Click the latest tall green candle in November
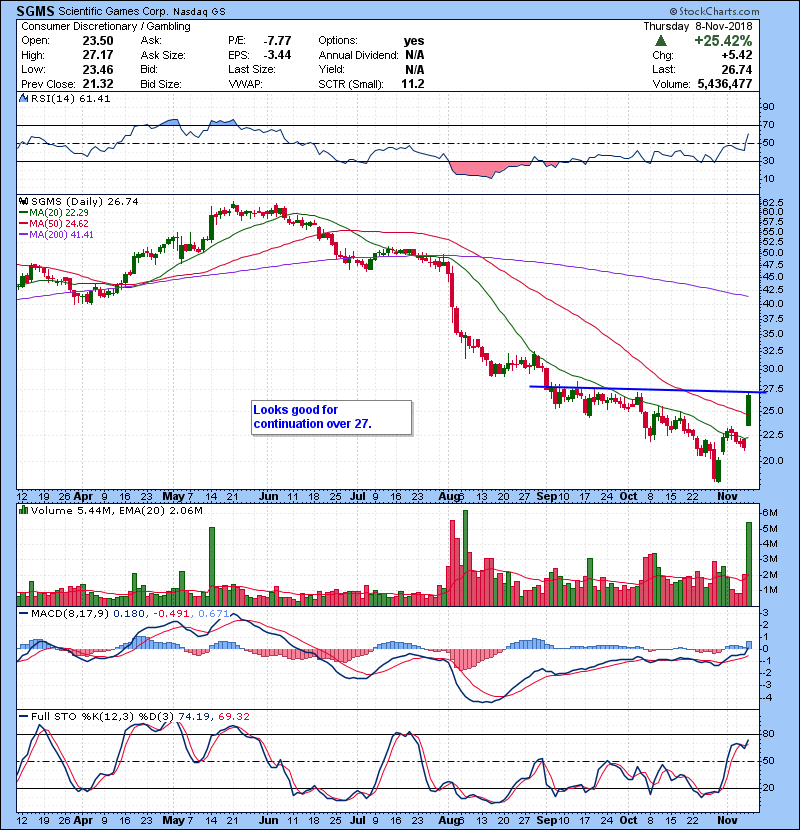 click(x=749, y=410)
